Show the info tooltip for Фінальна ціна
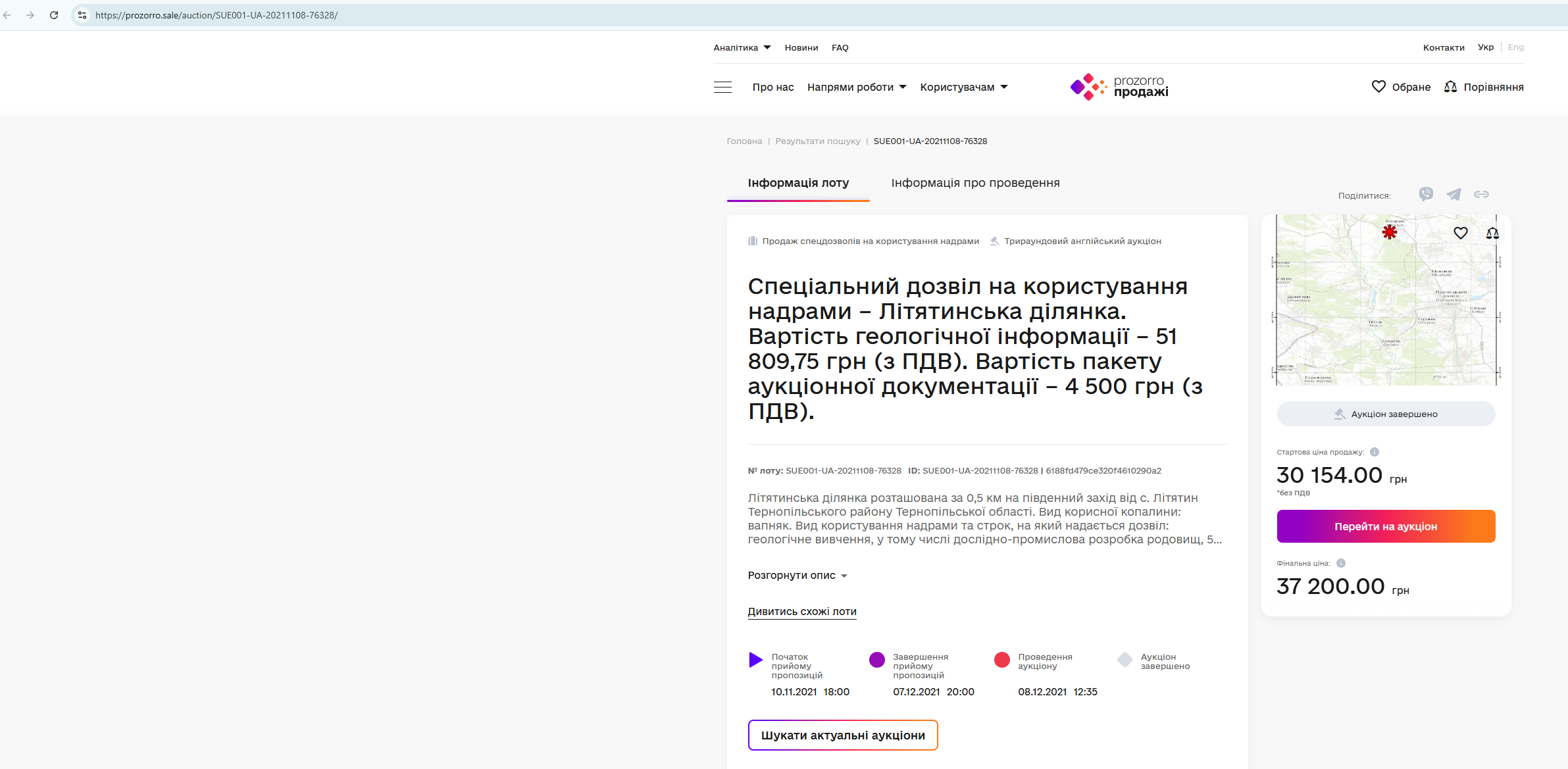Viewport: 1568px width, 769px height. pyautogui.click(x=1341, y=563)
